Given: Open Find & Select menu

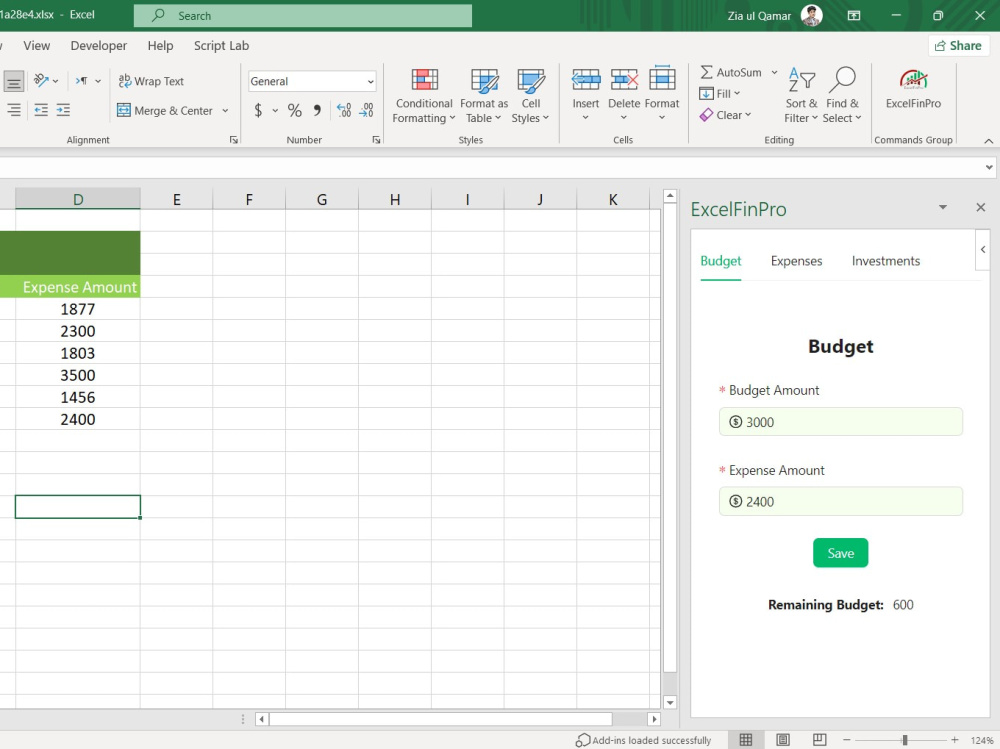Looking at the screenshot, I should point(842,96).
